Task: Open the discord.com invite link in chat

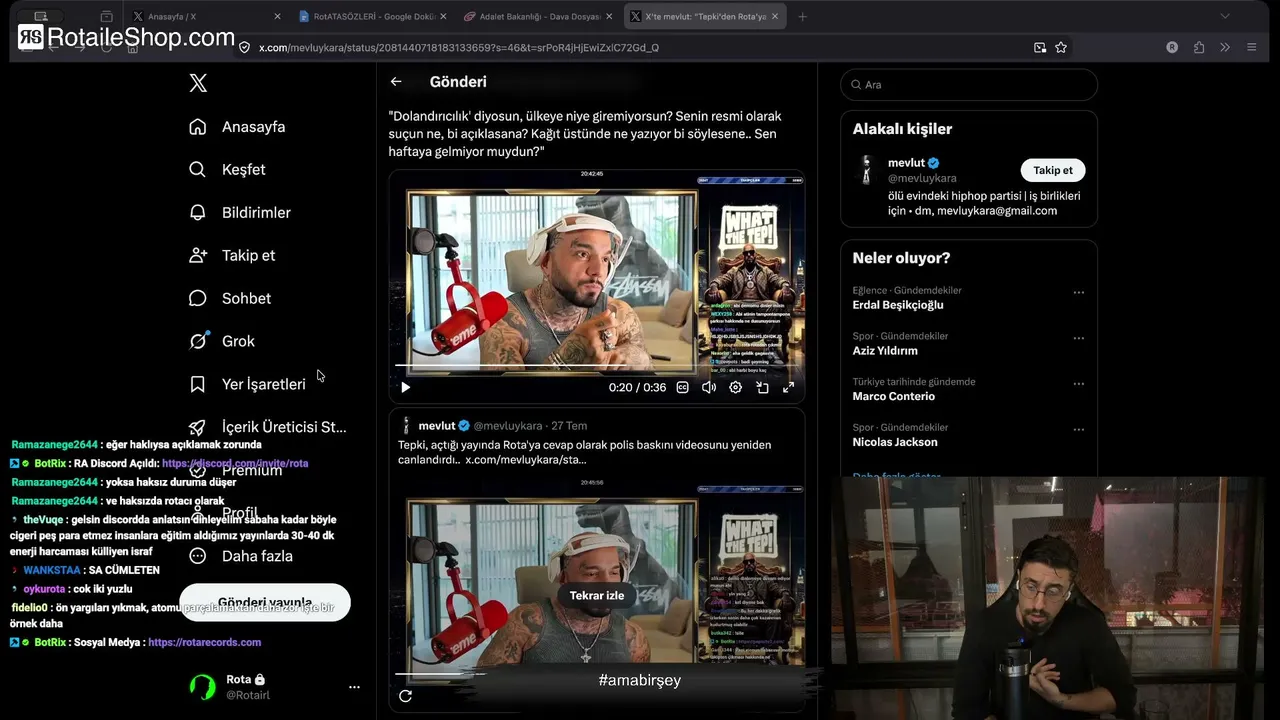Action: [x=235, y=464]
